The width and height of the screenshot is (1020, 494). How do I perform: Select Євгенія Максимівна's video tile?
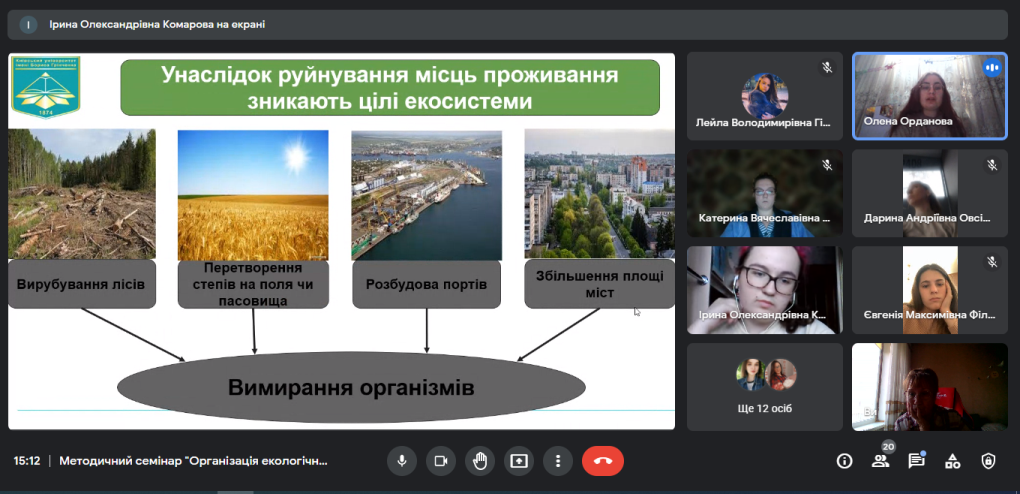(930, 290)
